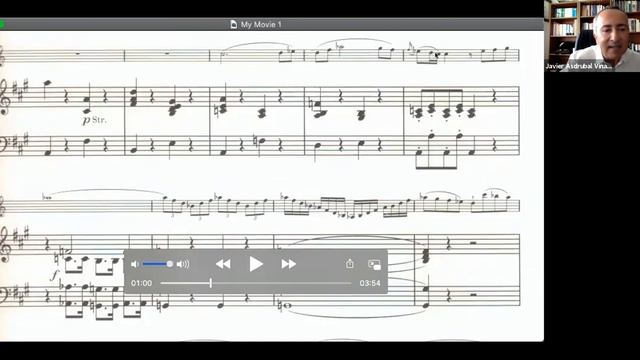Set maximum volume with the loud speaker icon
Image resolution: width=640 pixels, height=360 pixels.
pos(183,264)
